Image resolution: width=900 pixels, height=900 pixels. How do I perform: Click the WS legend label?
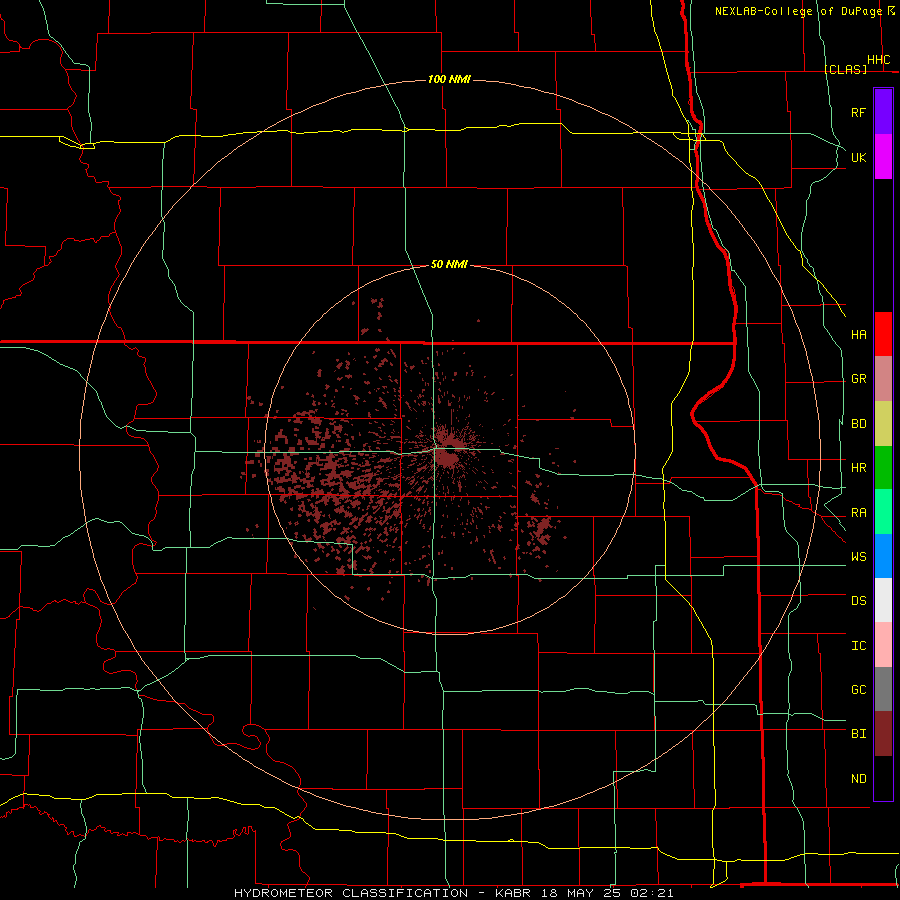click(859, 557)
